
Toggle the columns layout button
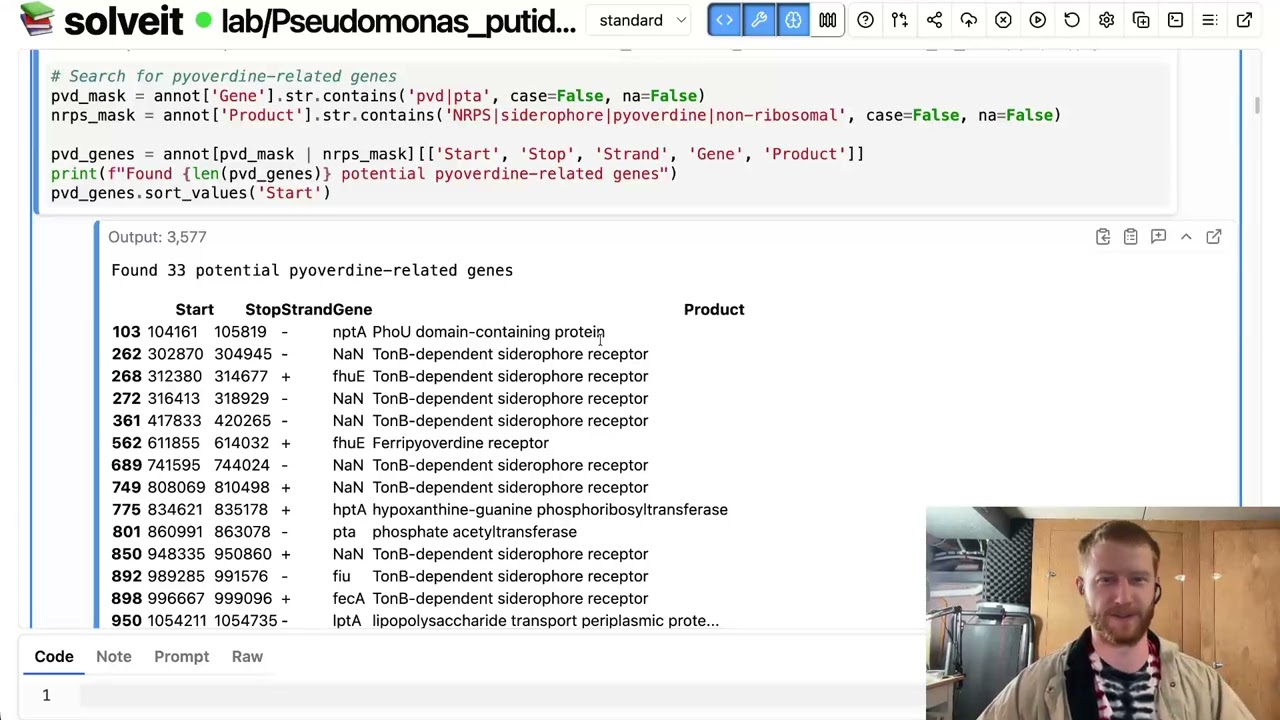[x=828, y=20]
